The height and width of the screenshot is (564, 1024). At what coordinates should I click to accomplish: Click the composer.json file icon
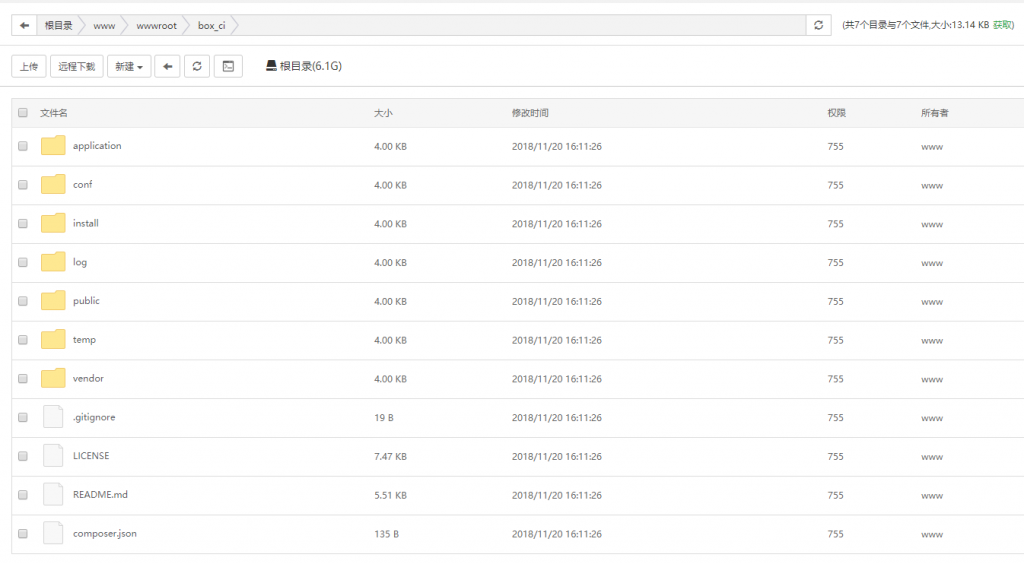[53, 533]
